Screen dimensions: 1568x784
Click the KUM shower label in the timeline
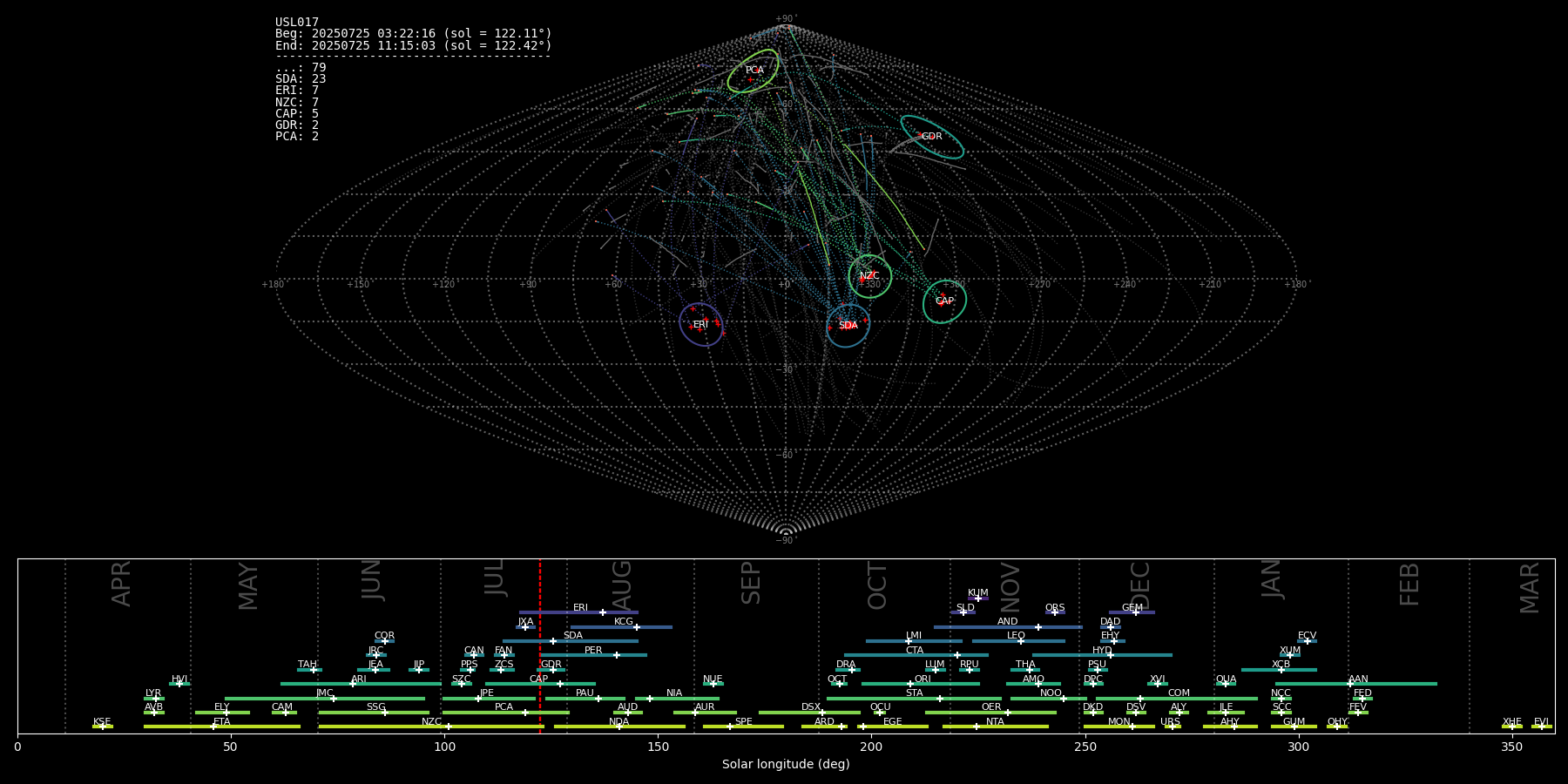pyautogui.click(x=978, y=593)
